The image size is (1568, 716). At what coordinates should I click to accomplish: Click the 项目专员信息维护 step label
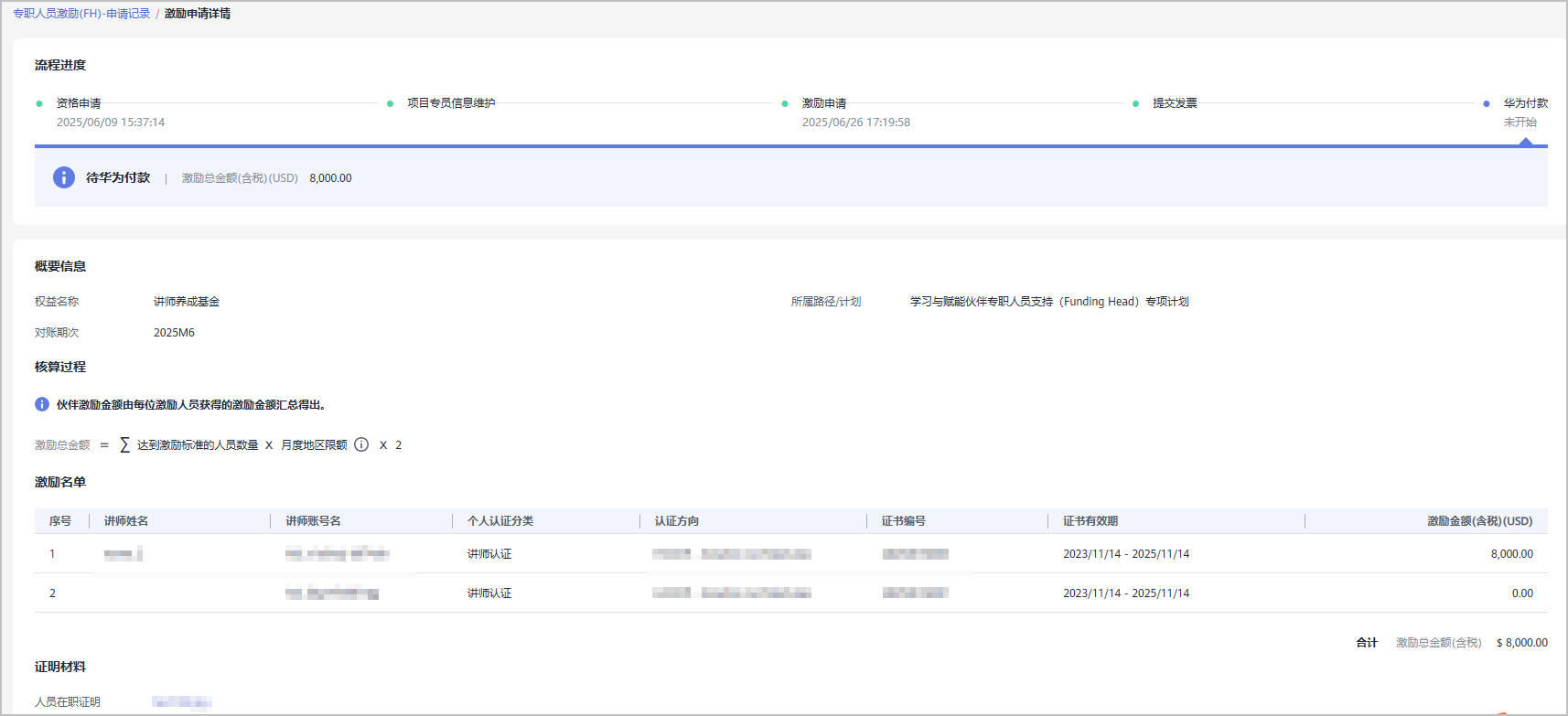pos(451,103)
